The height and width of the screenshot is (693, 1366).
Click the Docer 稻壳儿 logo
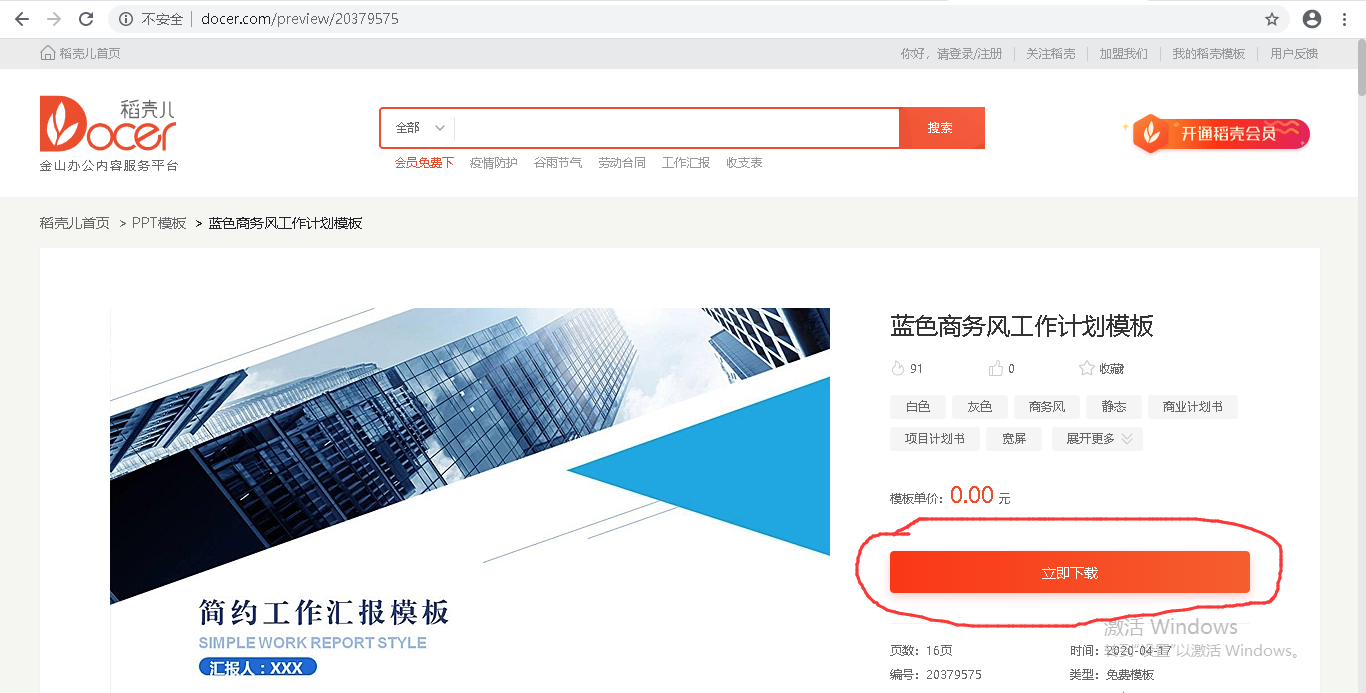104,125
